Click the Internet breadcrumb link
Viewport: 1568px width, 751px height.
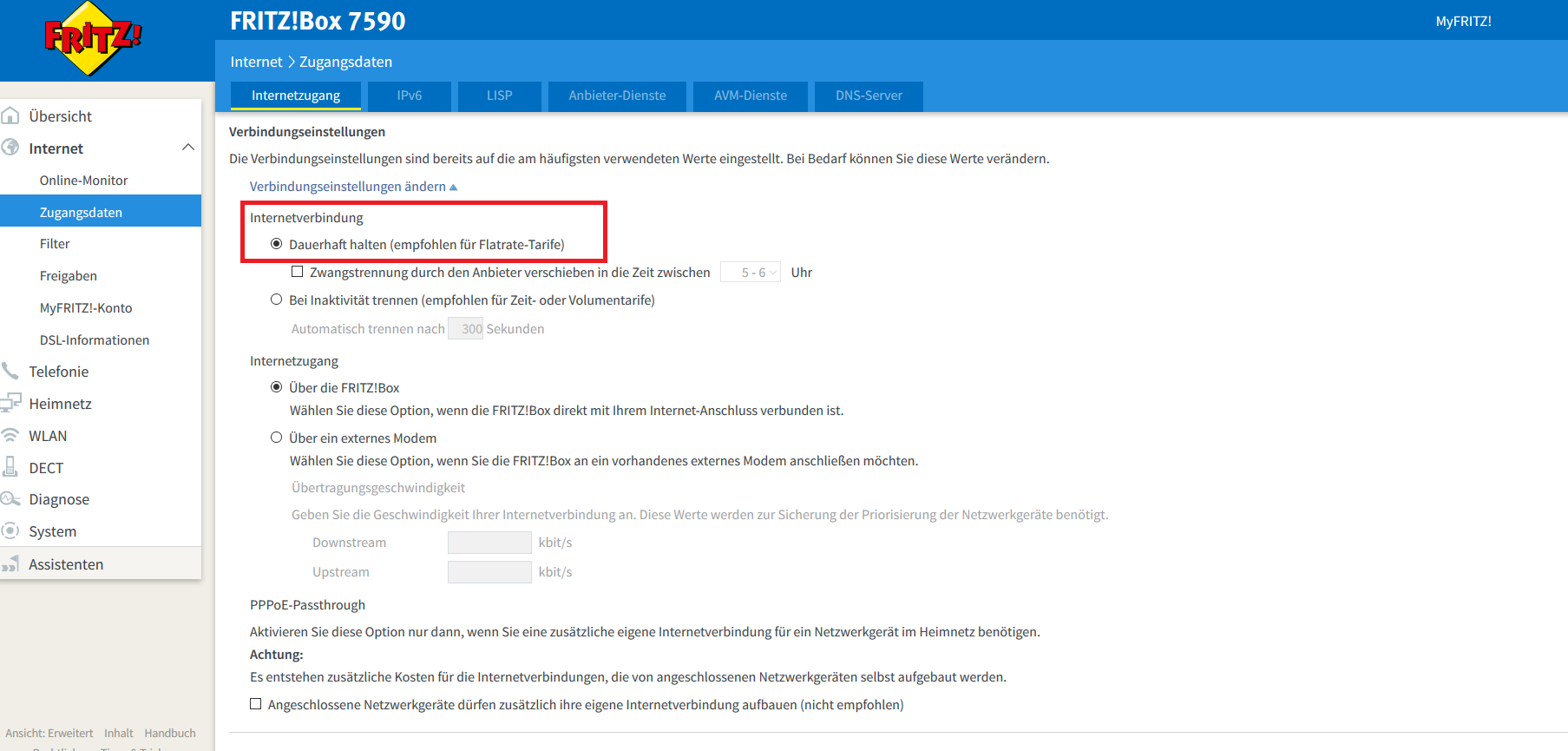coord(256,62)
